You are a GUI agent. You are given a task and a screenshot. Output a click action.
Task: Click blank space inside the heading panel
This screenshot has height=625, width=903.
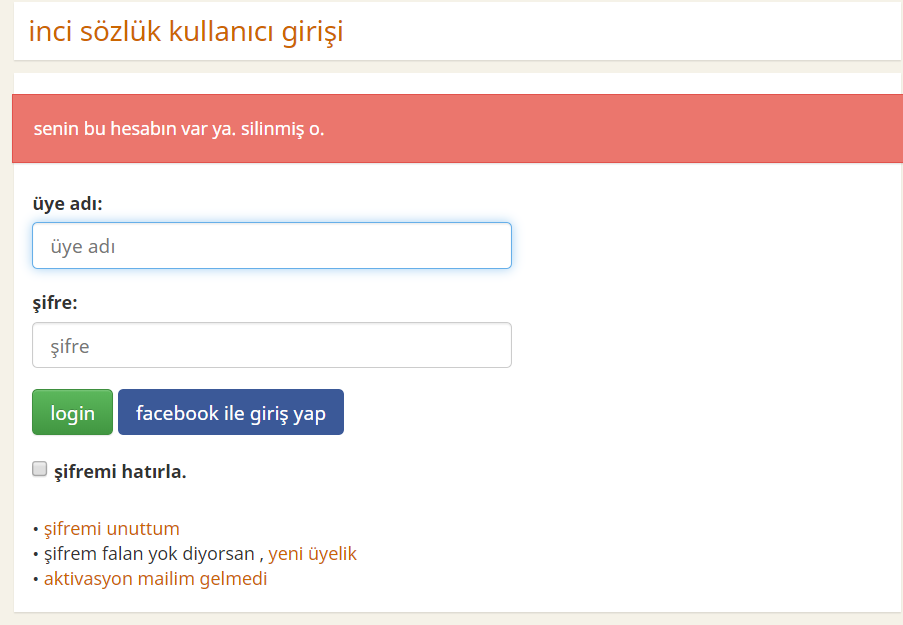click(622, 31)
